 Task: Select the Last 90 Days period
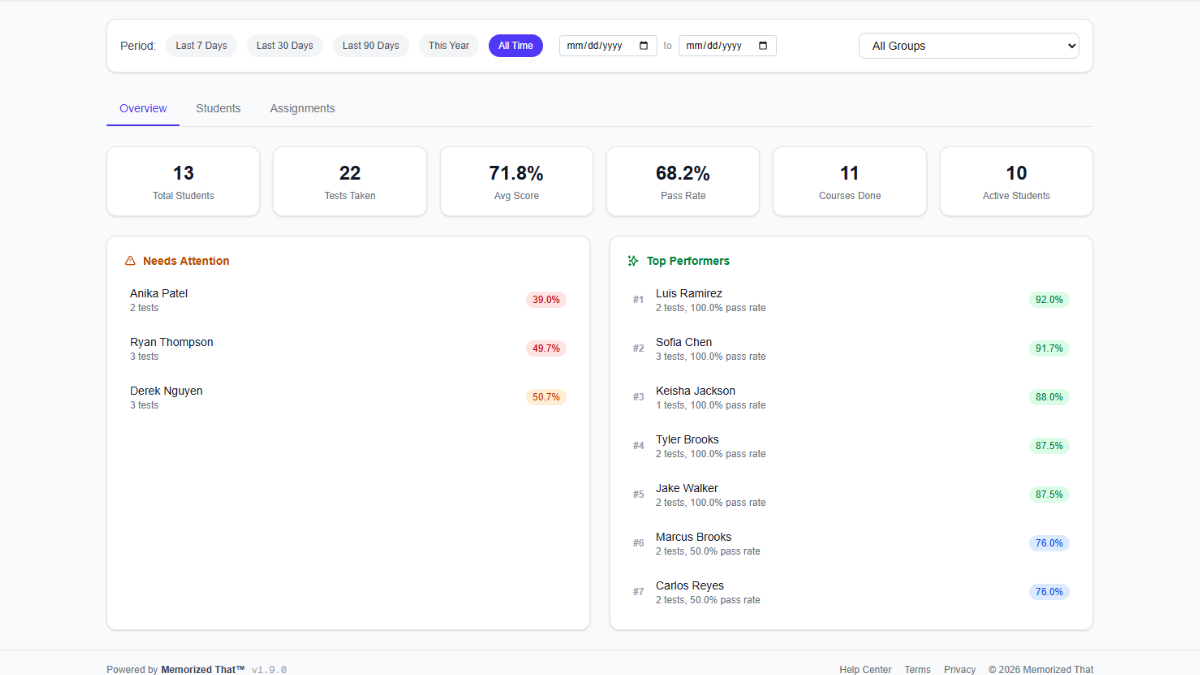(371, 46)
